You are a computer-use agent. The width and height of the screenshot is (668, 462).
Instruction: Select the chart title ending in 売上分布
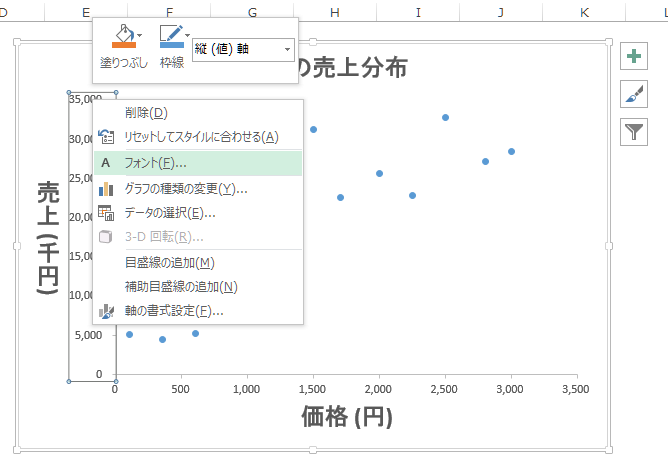coord(353,68)
